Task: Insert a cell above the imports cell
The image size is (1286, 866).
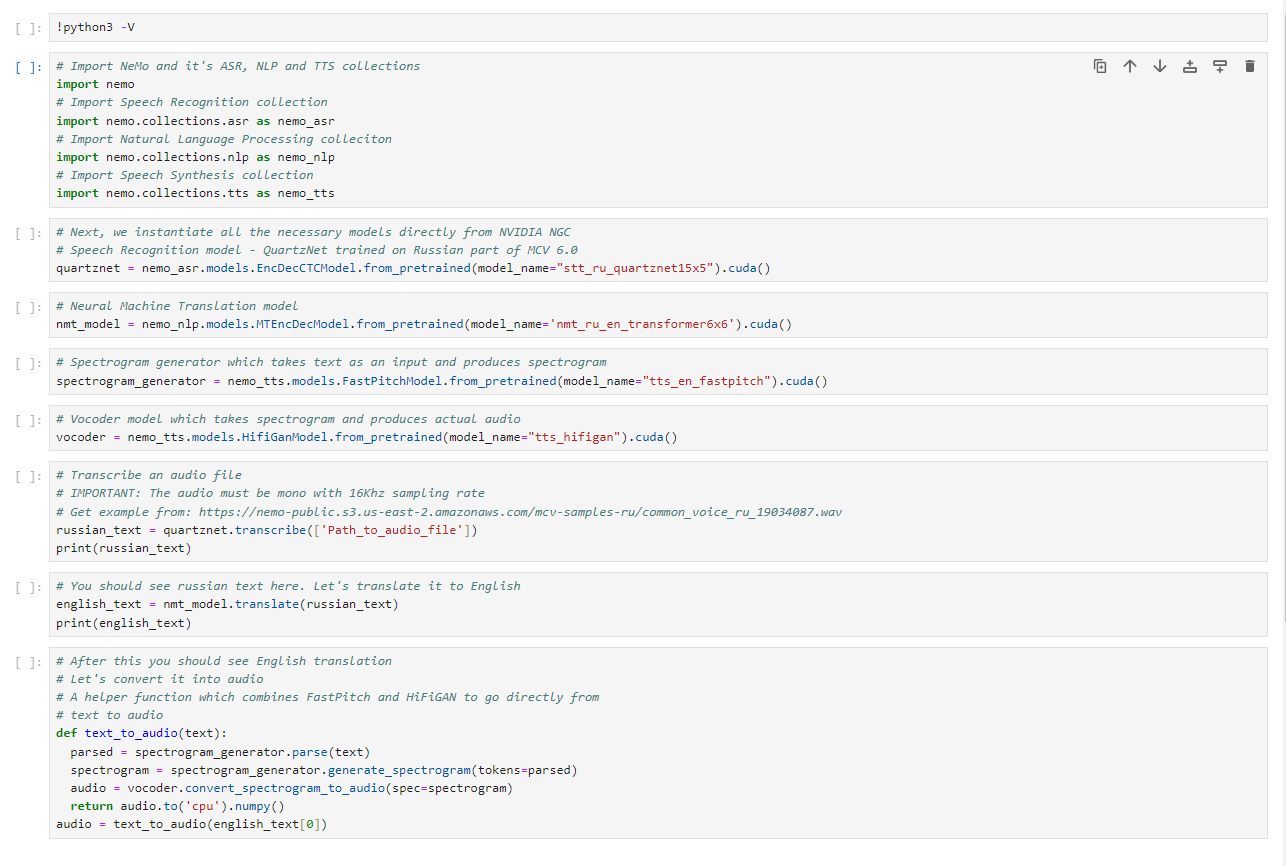Action: 1190,66
